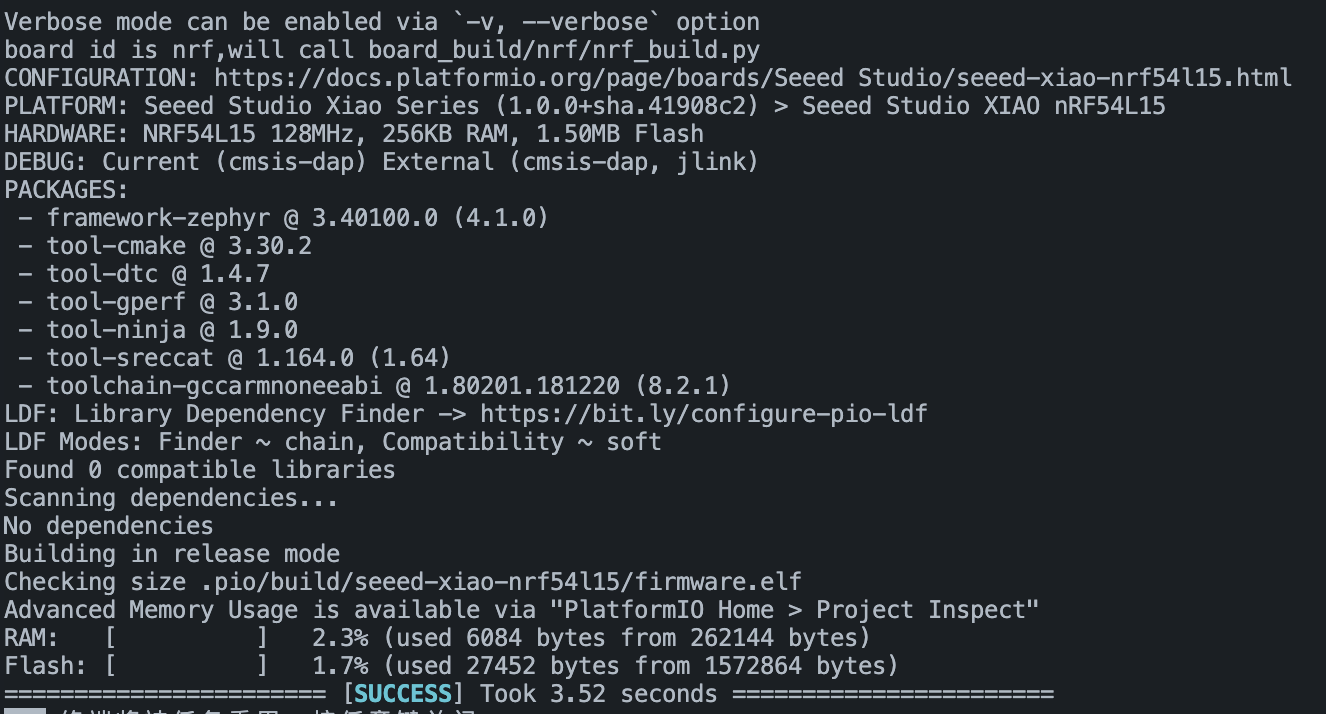This screenshot has height=714, width=1326.
Task: Click the board_build/nrf/nrf_build.py file path
Action: (563, 50)
